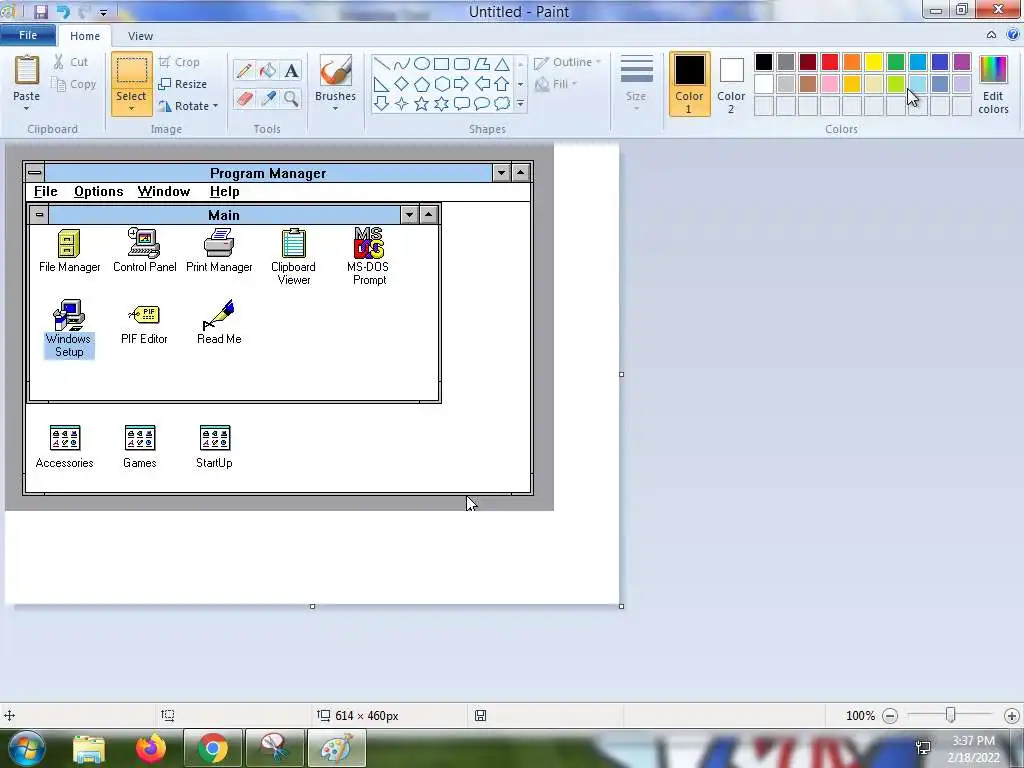Open Windows Explorer folder in taskbar
Image resolution: width=1024 pixels, height=768 pixels.
tap(89, 748)
